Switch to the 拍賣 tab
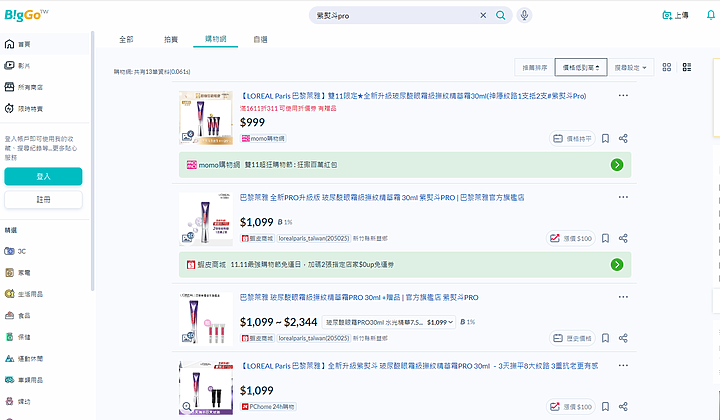 coord(171,39)
